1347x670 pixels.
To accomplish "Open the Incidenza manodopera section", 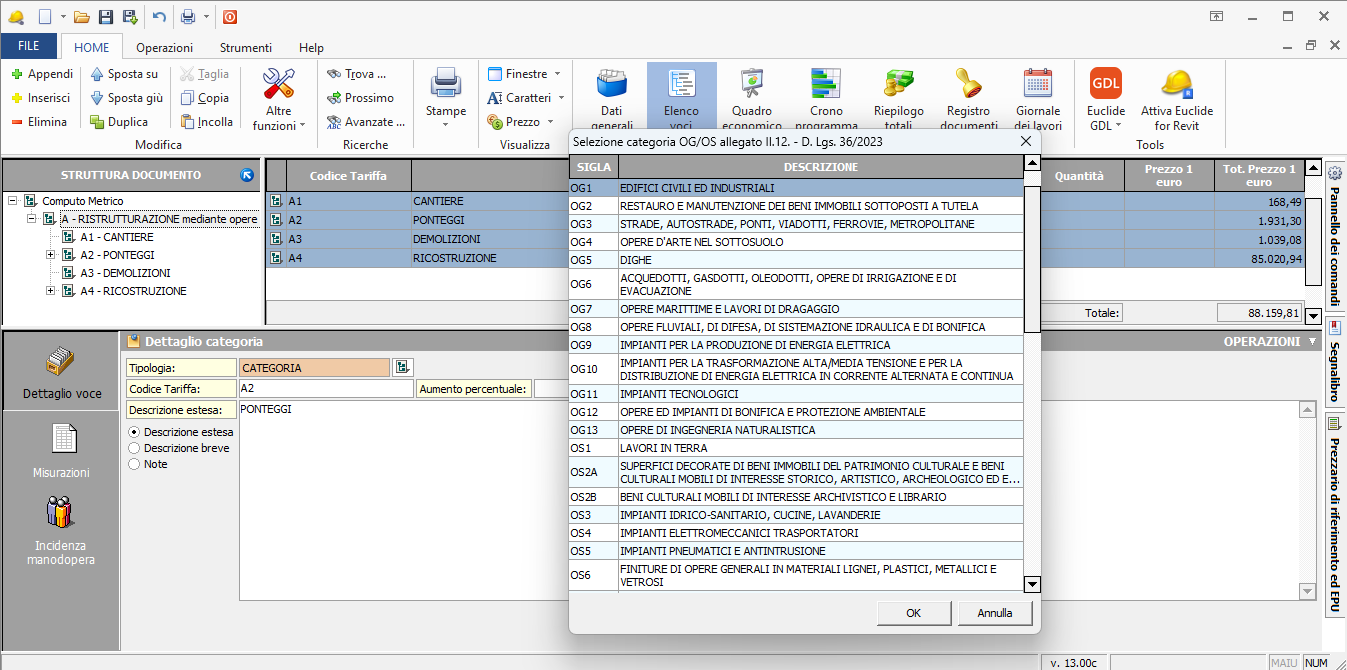I will [61, 515].
